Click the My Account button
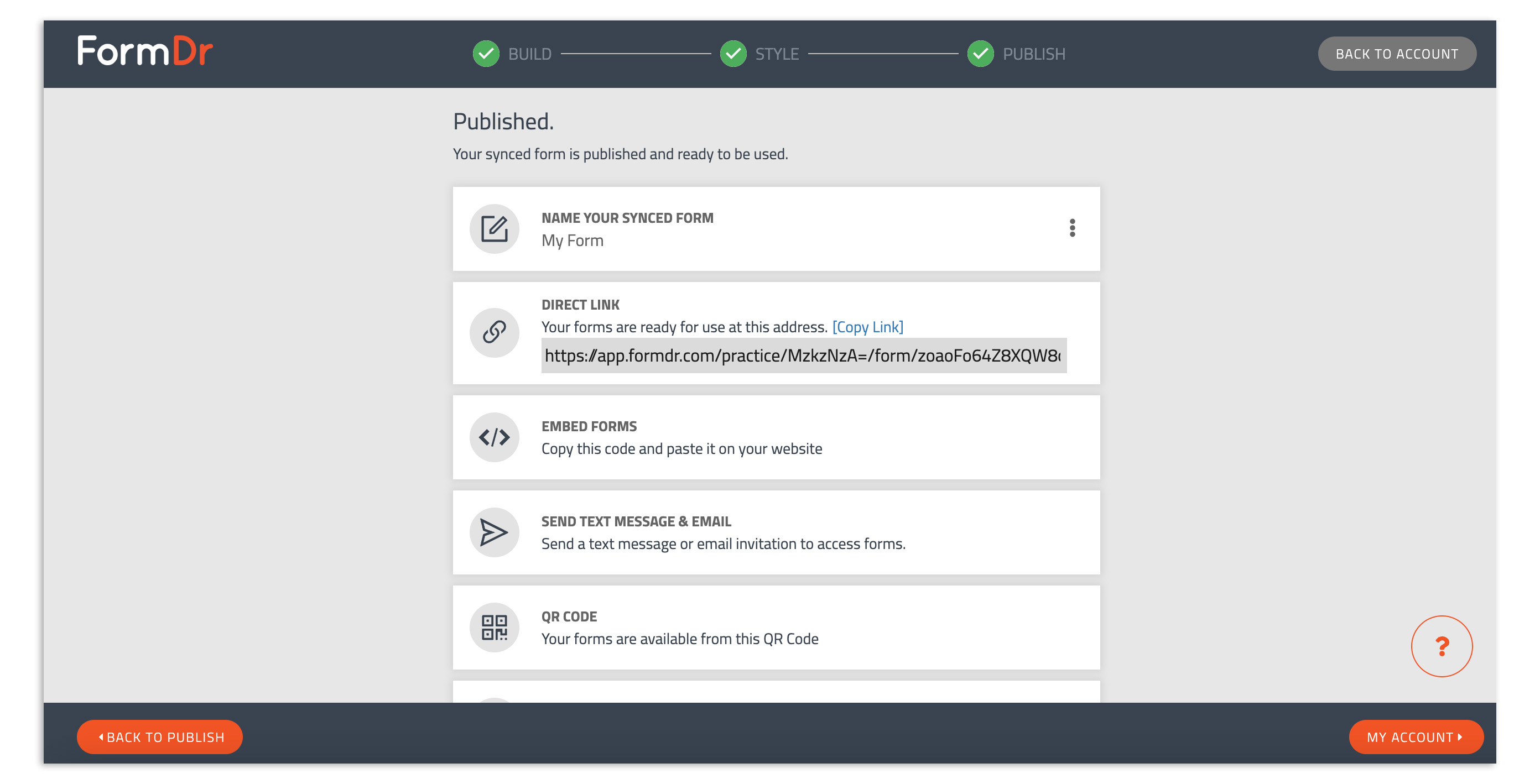Viewport: 1540px width, 784px height. pos(1416,737)
